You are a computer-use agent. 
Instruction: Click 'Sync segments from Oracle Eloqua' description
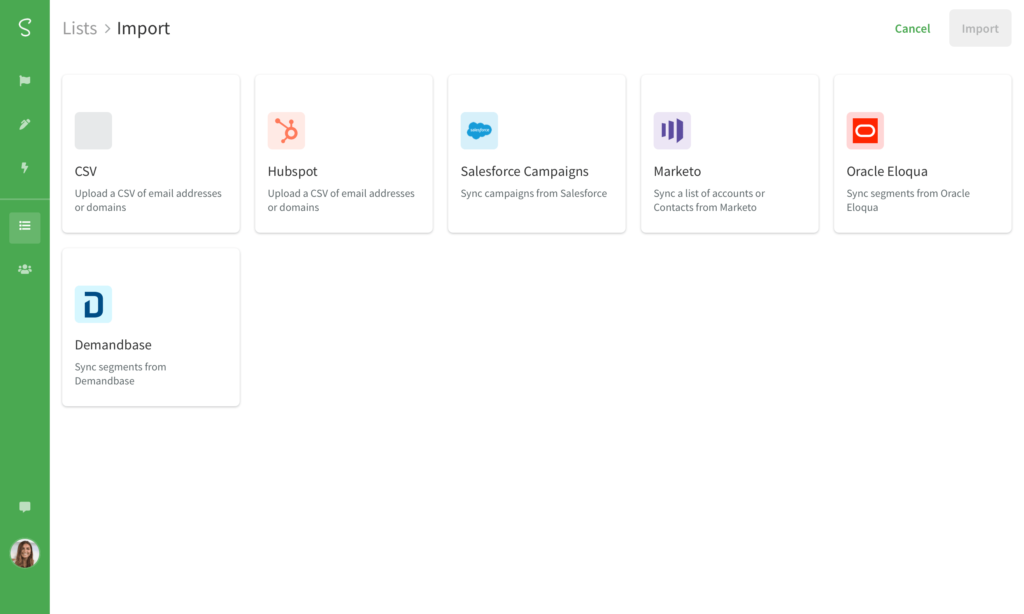908,201
